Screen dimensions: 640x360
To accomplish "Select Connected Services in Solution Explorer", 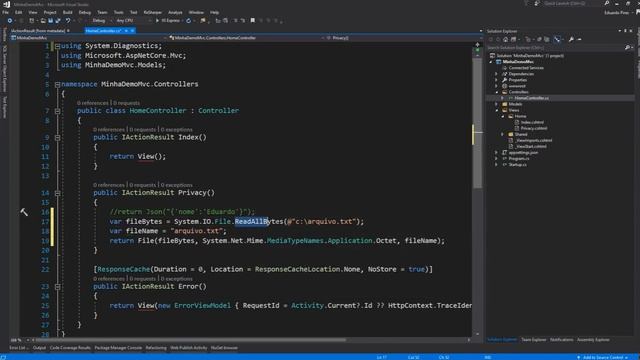I will tap(526, 68).
